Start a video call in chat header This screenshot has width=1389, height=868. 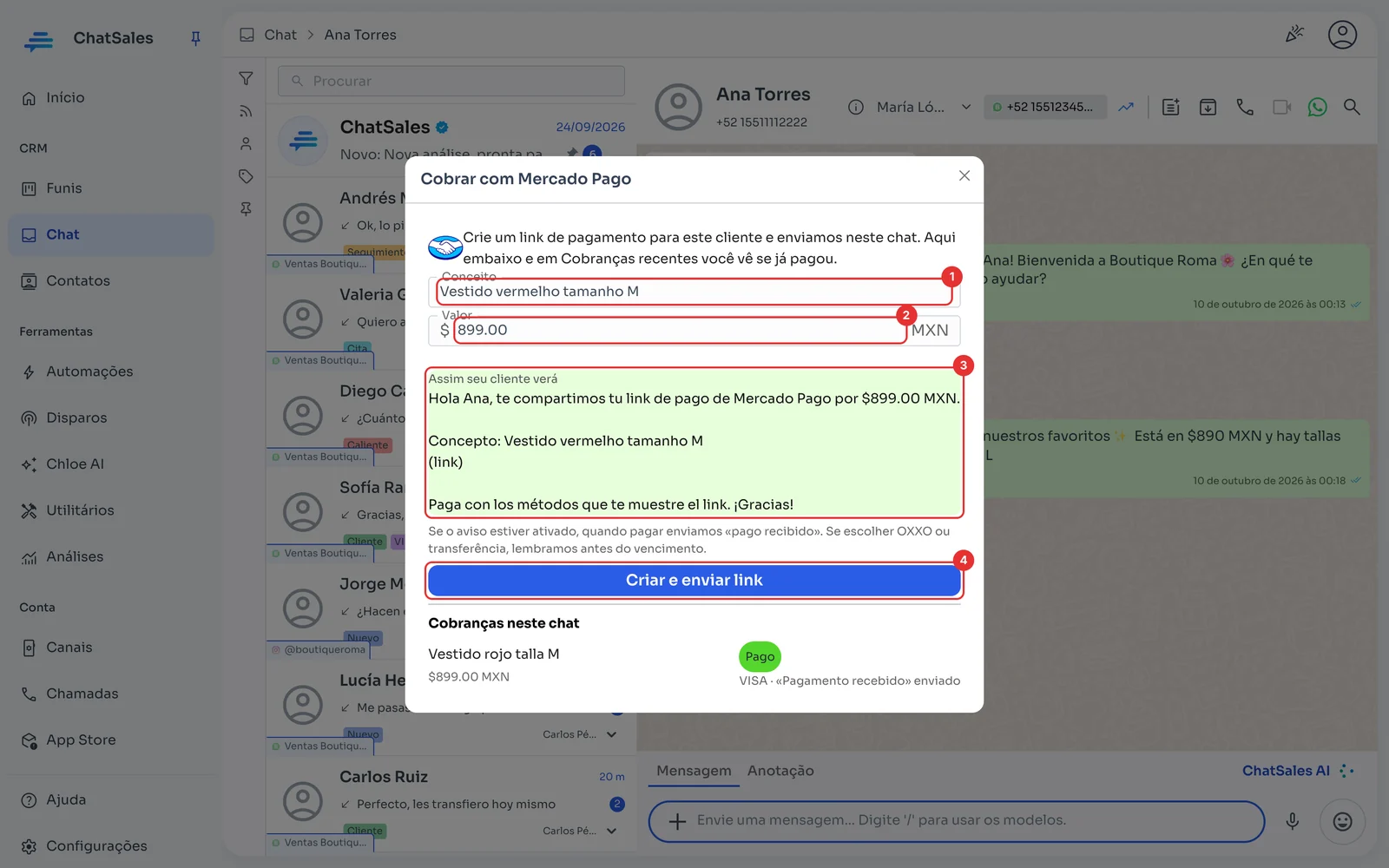[1281, 107]
